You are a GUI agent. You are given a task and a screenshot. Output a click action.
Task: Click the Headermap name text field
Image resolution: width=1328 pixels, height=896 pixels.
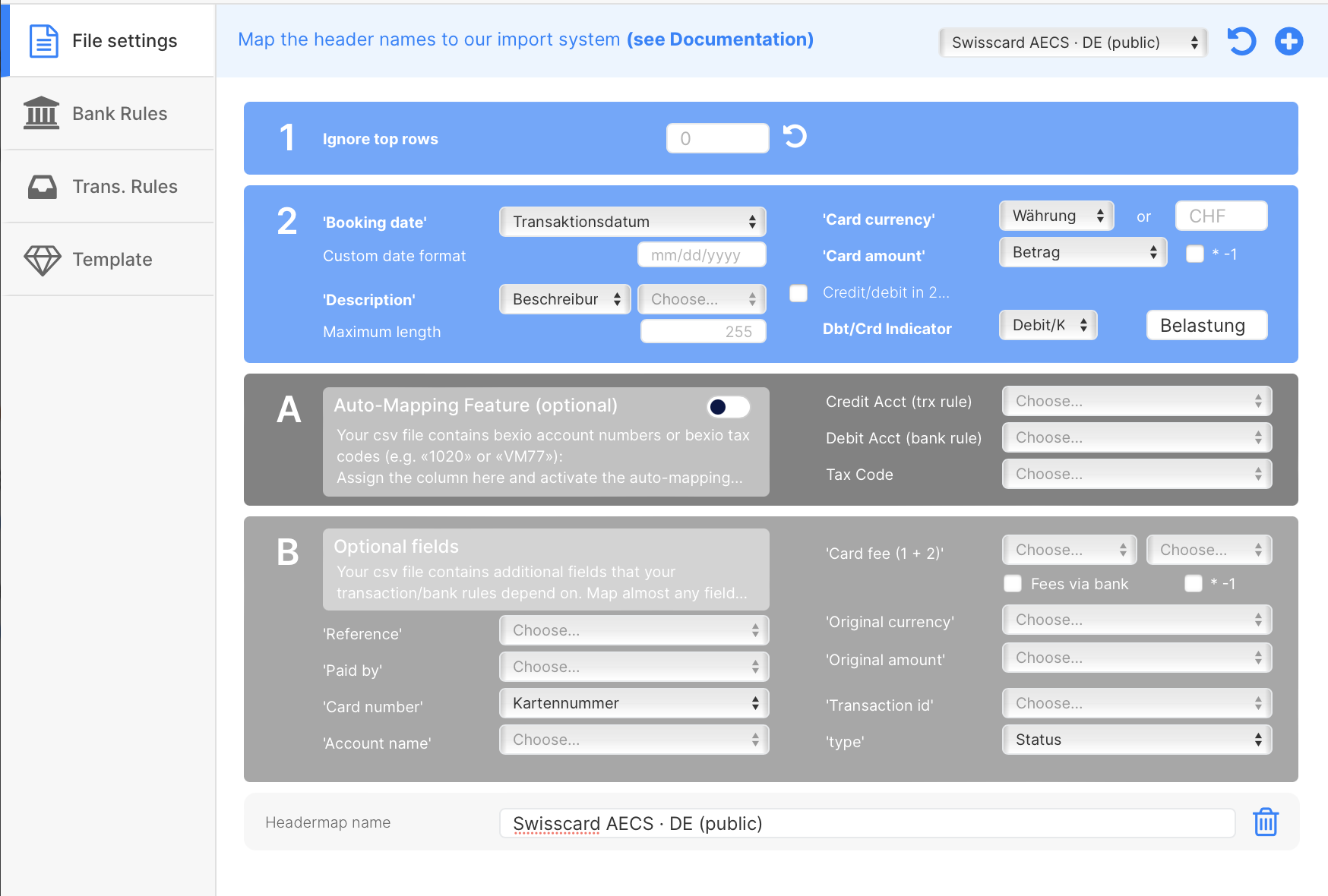coord(867,823)
